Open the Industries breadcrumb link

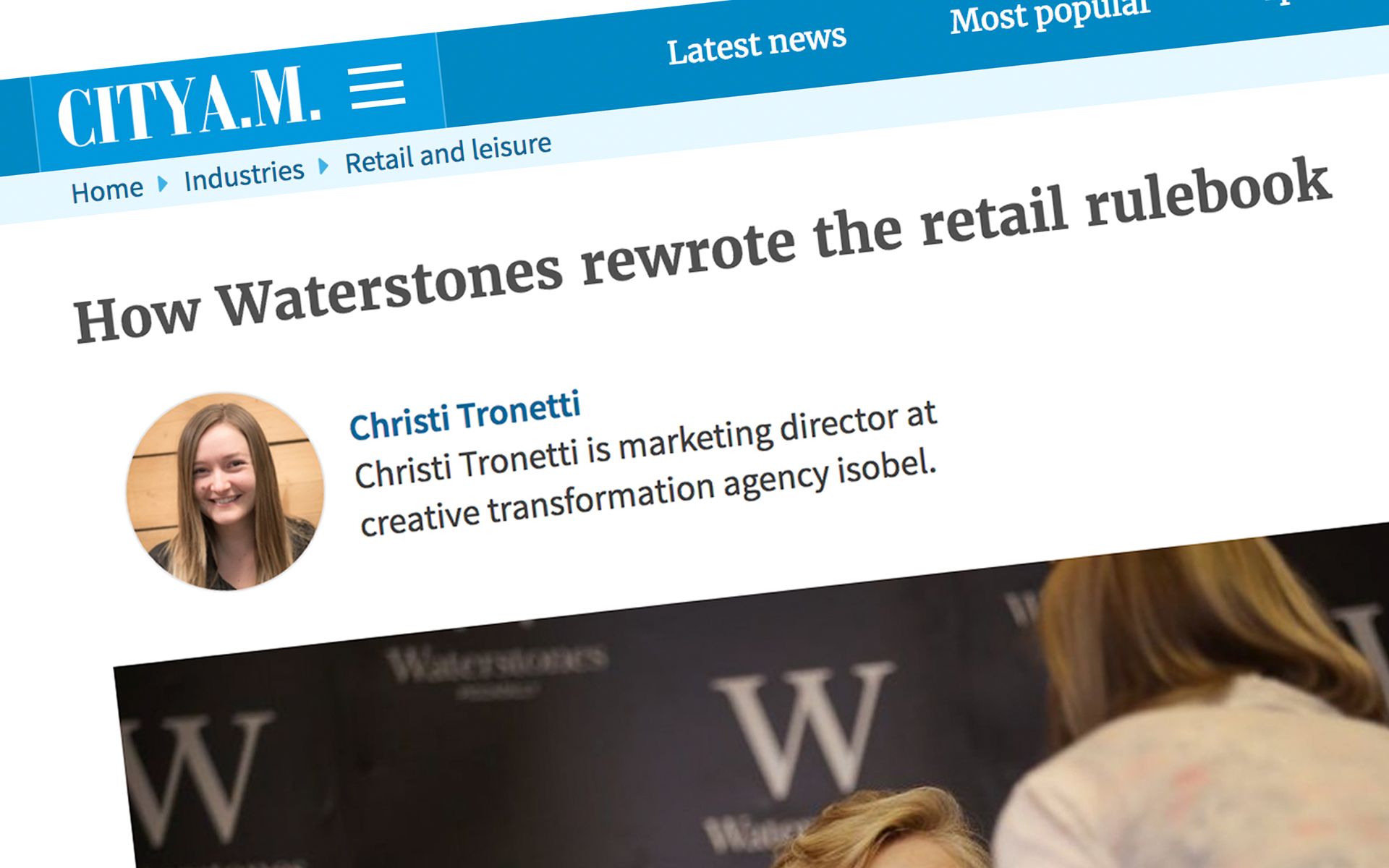tap(244, 175)
